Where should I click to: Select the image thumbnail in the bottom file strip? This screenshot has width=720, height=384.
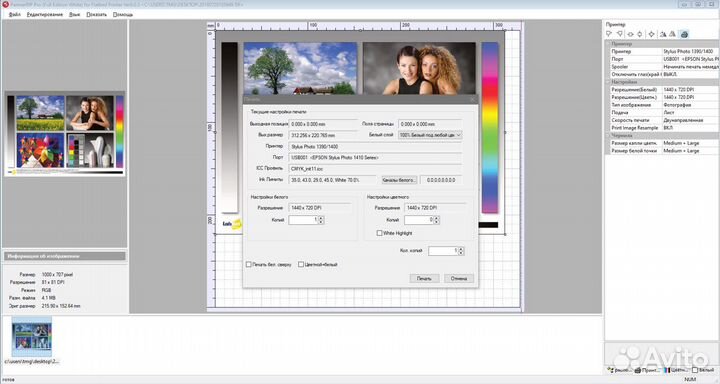(32, 336)
